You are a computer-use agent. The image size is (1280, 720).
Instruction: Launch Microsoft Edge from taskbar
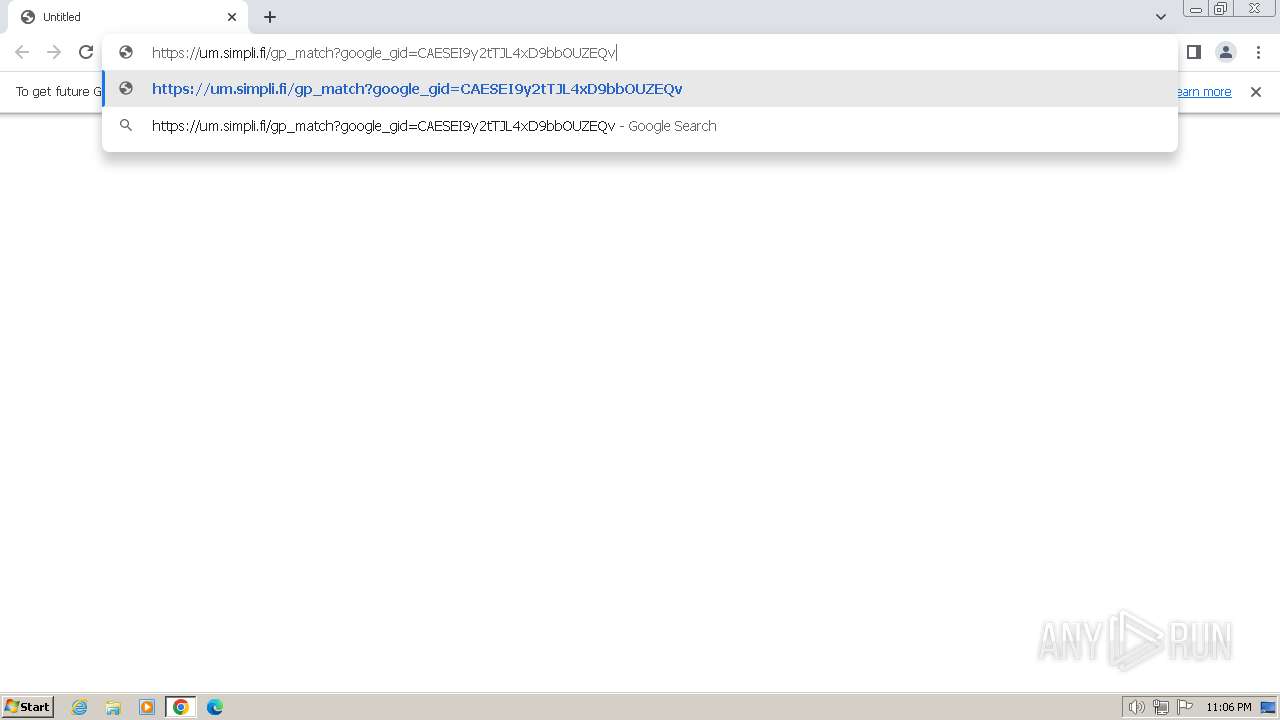(x=214, y=707)
